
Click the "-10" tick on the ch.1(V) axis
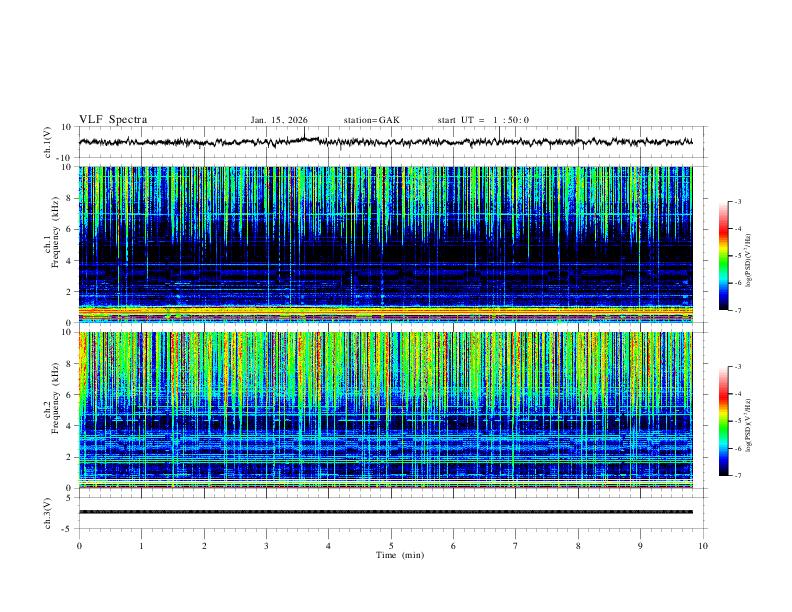(65, 158)
